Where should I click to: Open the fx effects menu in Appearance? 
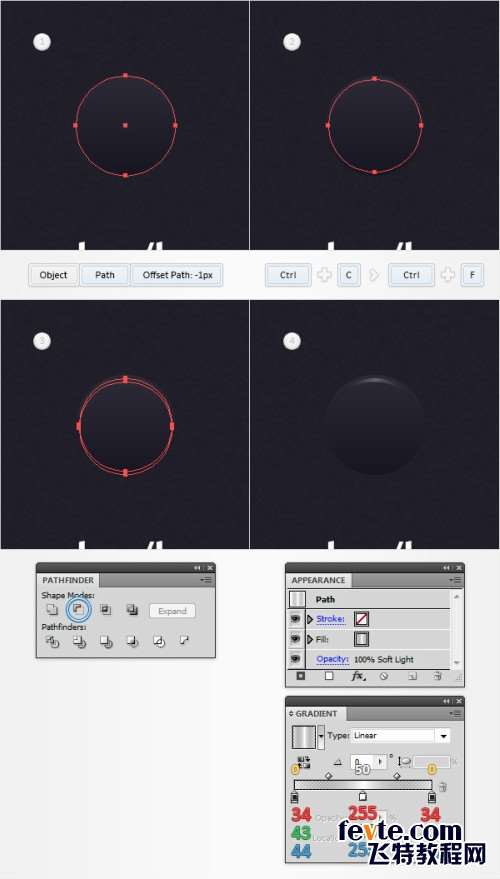click(x=357, y=676)
